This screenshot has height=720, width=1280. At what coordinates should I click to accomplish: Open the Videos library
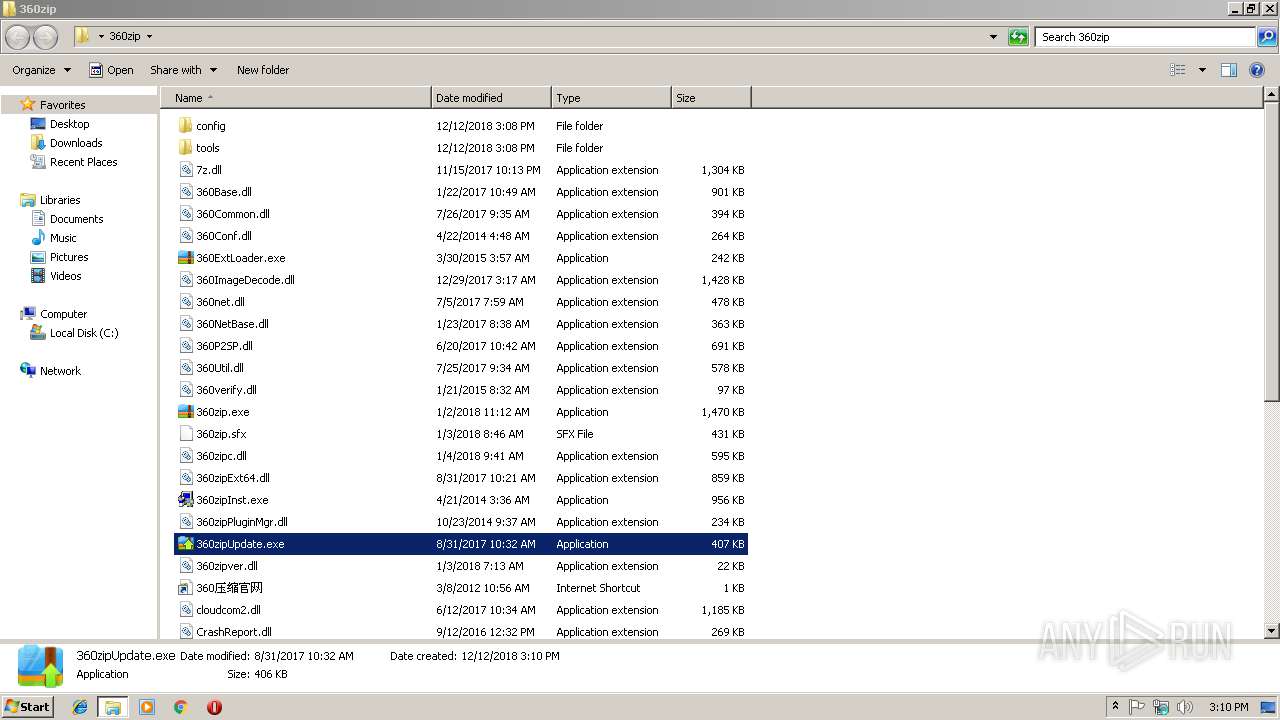[65, 276]
